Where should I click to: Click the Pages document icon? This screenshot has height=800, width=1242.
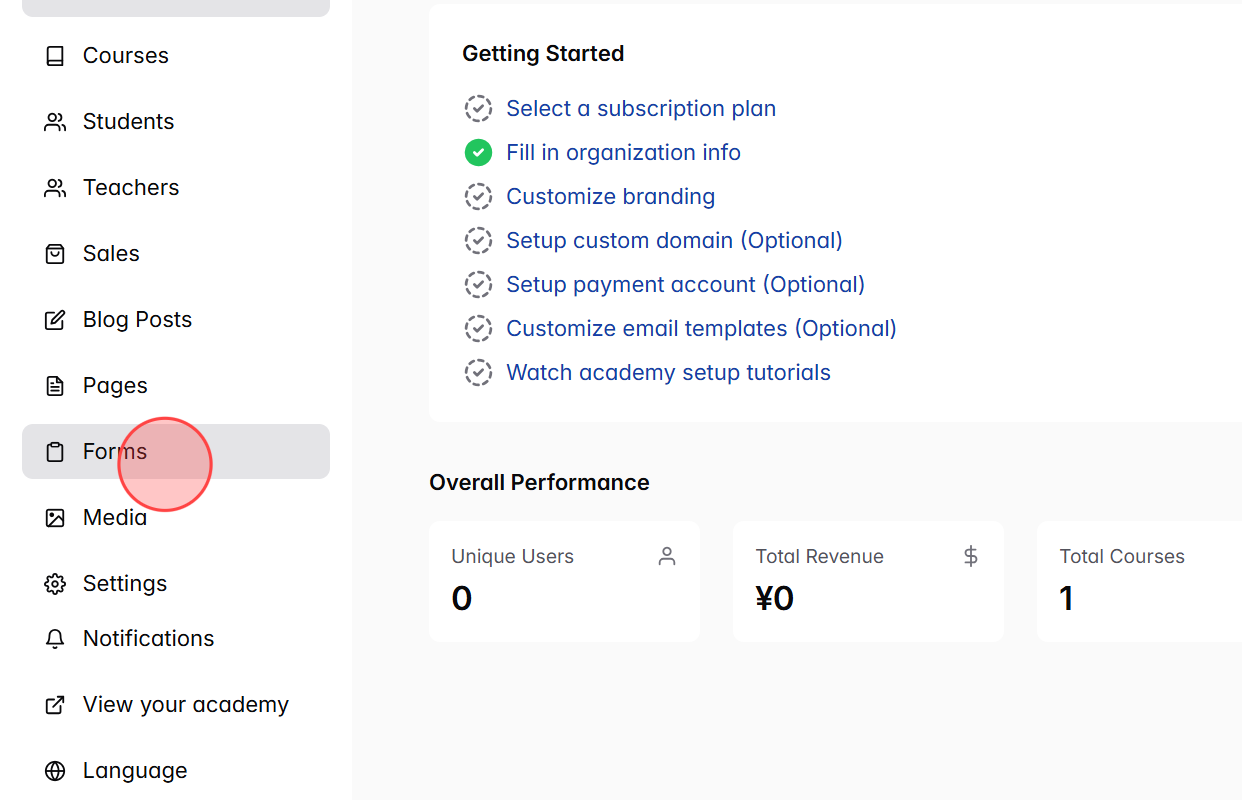click(x=55, y=385)
